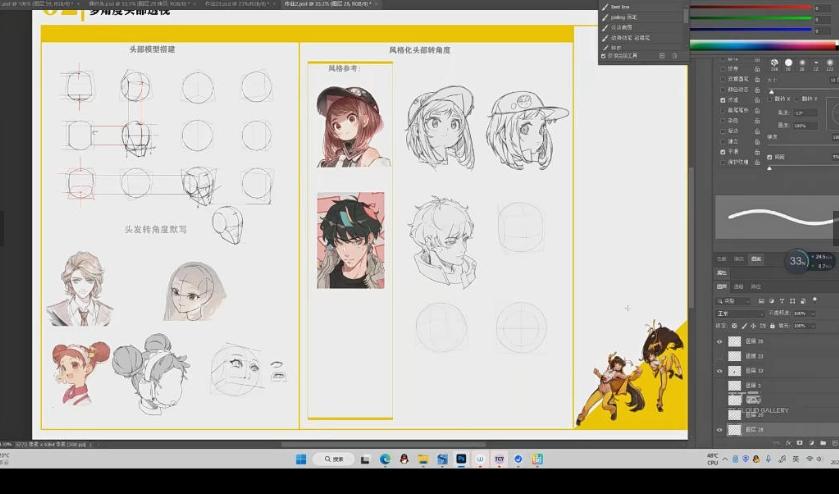Click the lock all layers icon

point(774,326)
